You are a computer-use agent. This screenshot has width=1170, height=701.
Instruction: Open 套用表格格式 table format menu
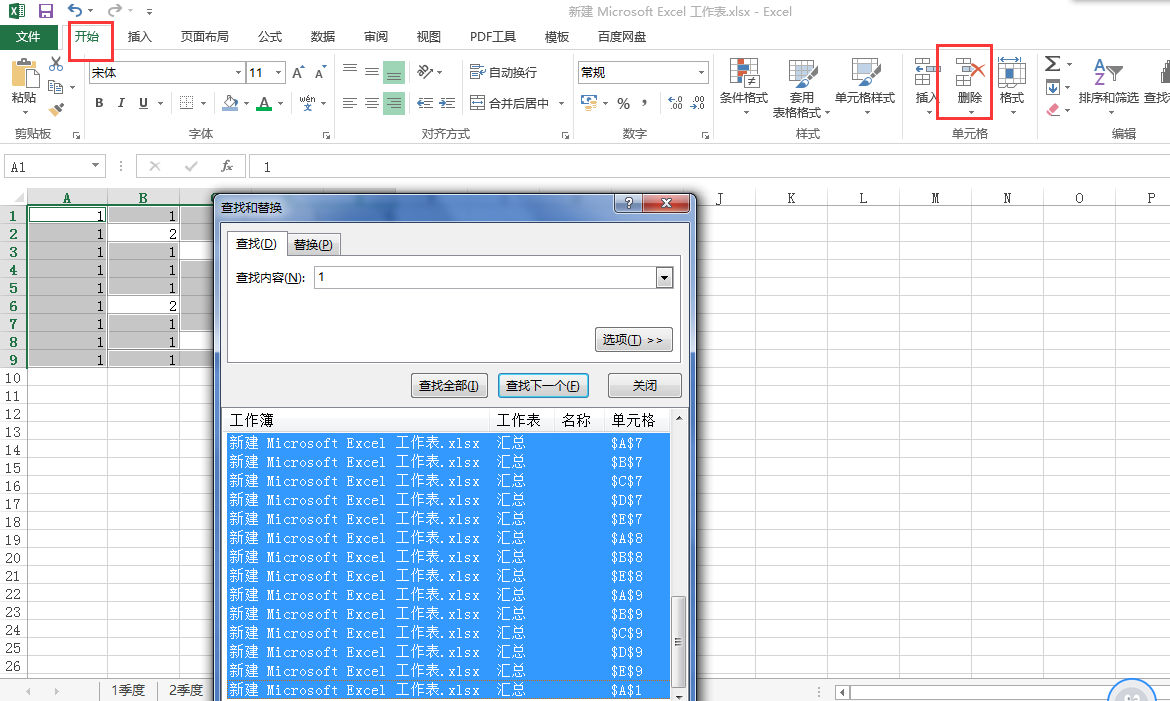801,87
